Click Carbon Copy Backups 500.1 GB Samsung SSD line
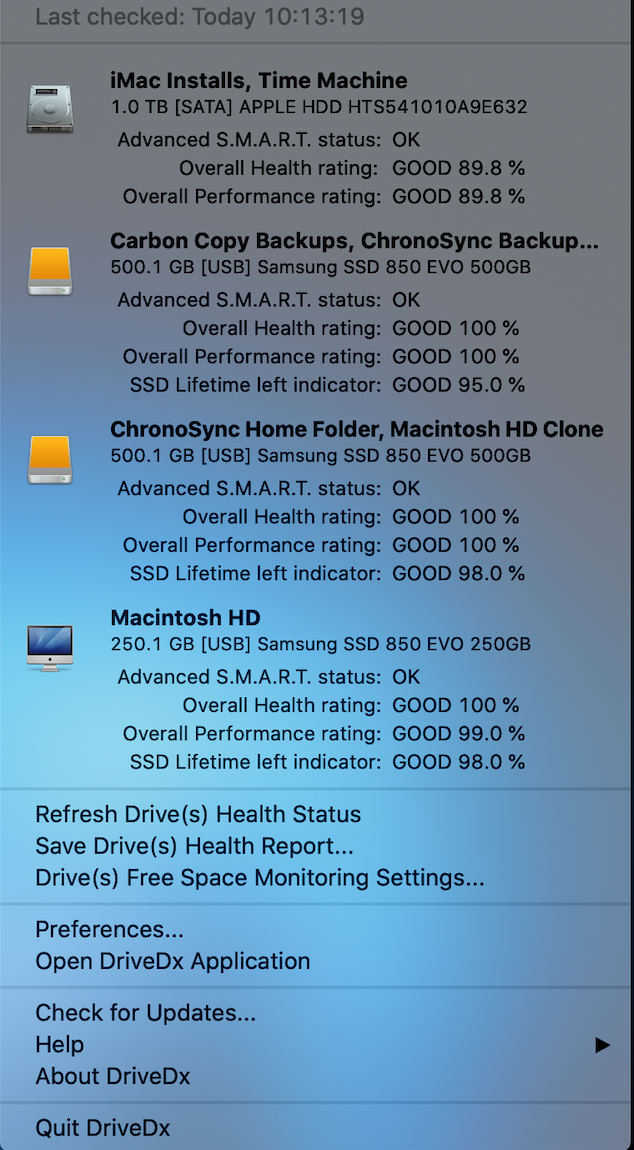 [x=321, y=268]
